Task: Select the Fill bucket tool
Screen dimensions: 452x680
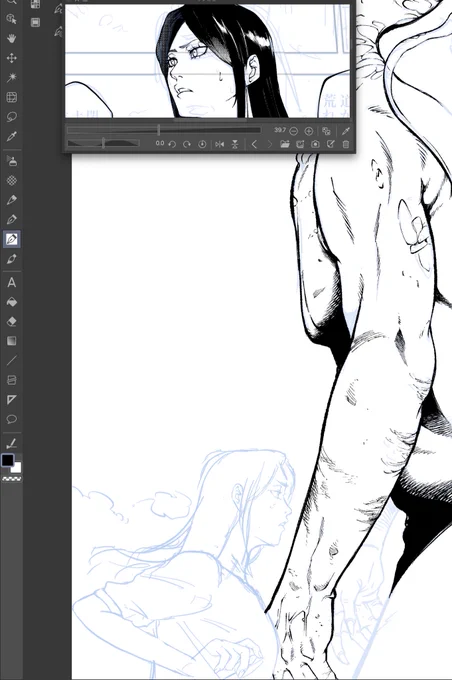Action: click(x=12, y=302)
